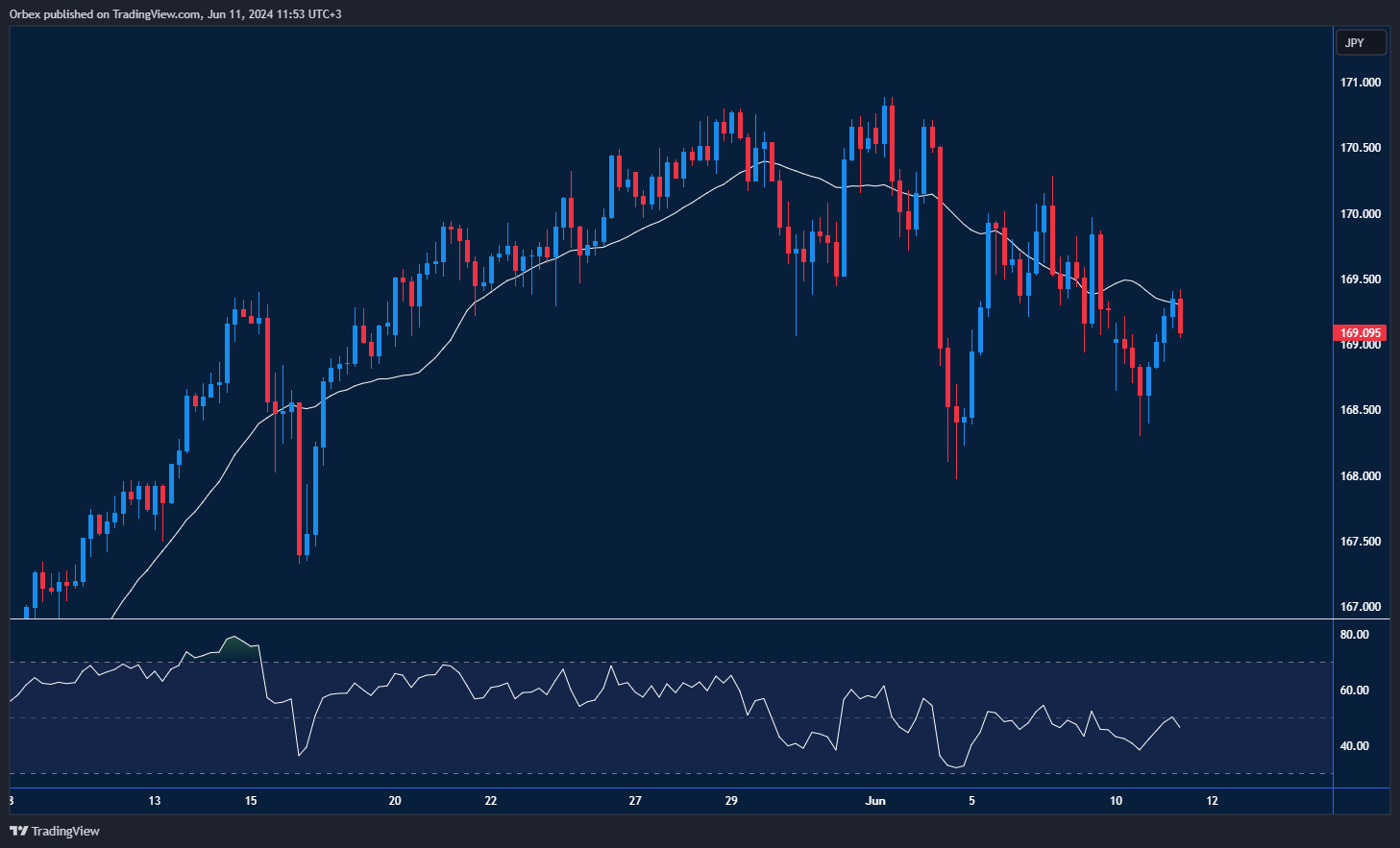This screenshot has height=848, width=1400.
Task: Select the Jun label on the time axis
Action: (x=875, y=800)
